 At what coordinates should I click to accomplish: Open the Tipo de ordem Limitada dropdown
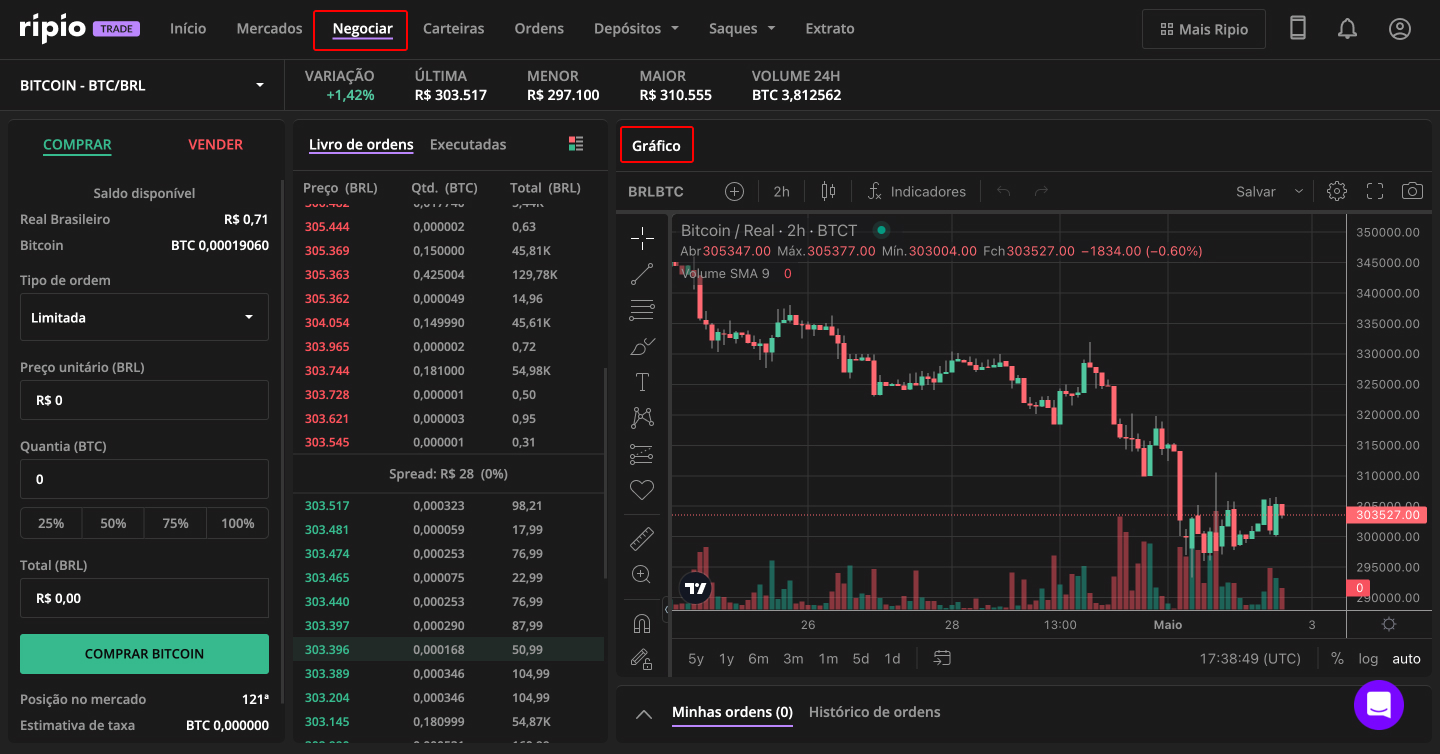coord(144,317)
